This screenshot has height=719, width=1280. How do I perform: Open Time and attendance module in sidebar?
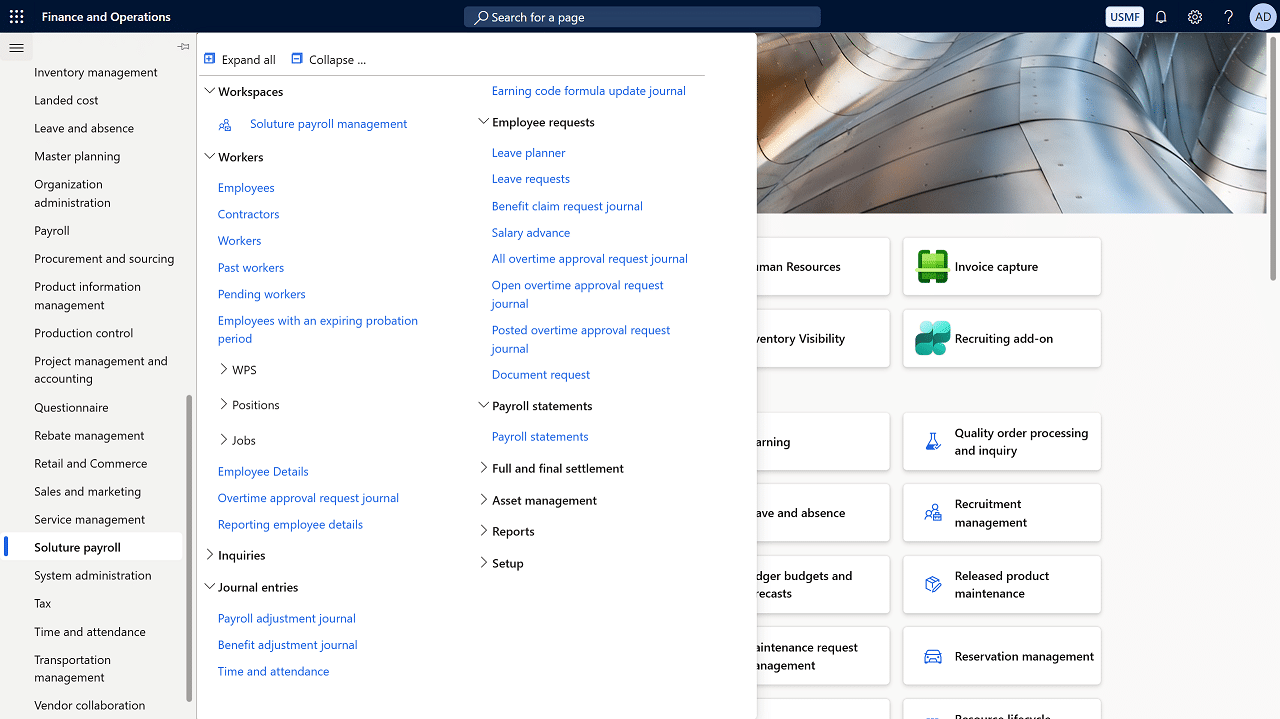[90, 632]
